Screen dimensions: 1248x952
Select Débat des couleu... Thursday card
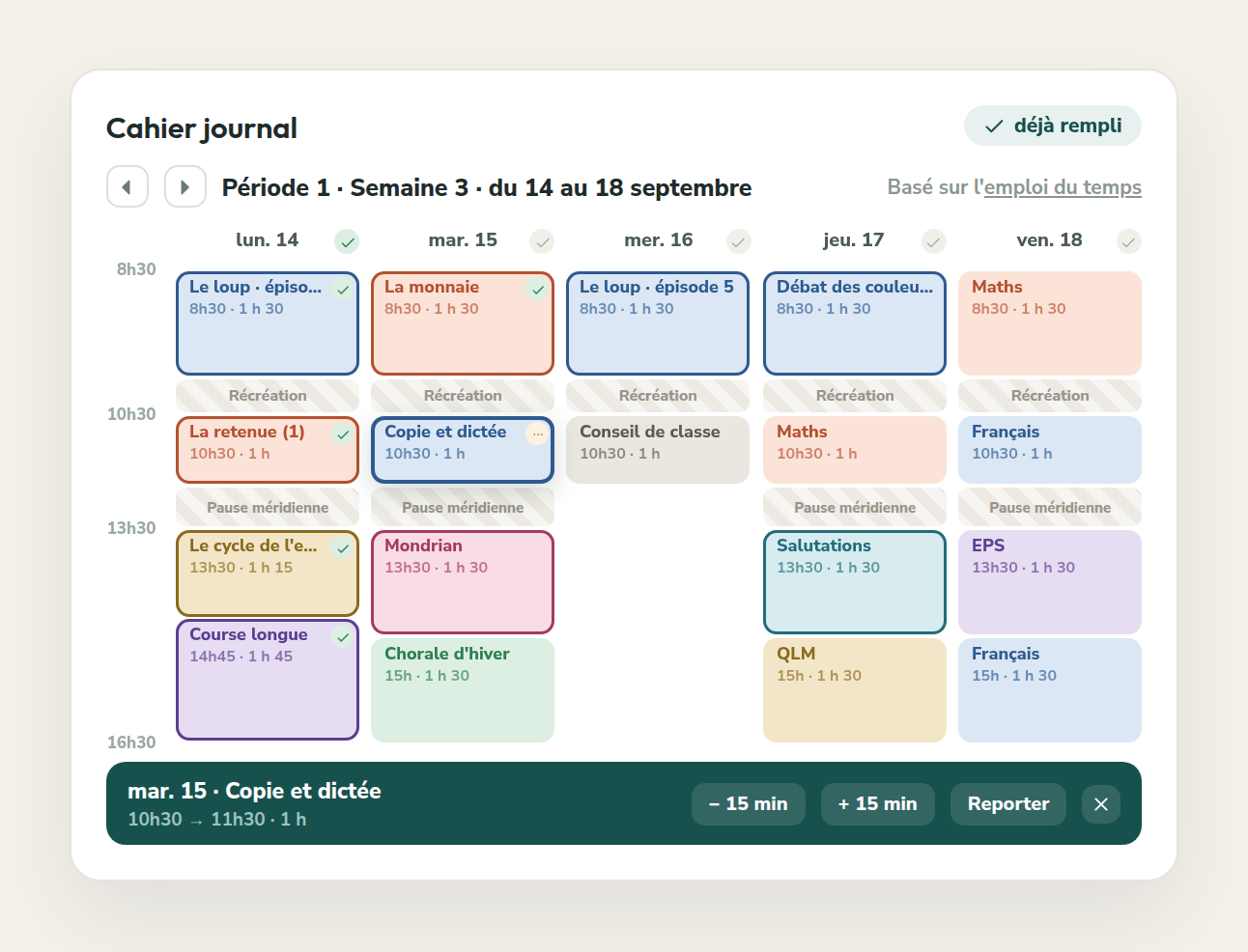[x=855, y=323]
